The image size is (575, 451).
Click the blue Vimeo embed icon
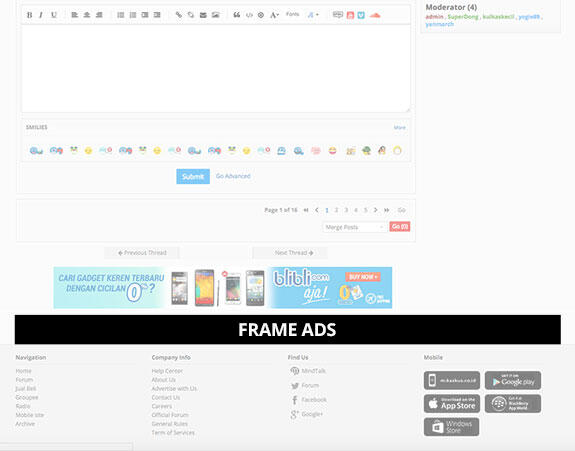(361, 15)
